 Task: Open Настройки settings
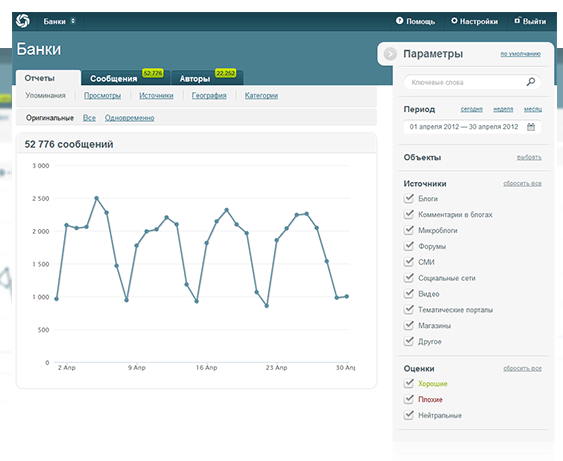[474, 21]
